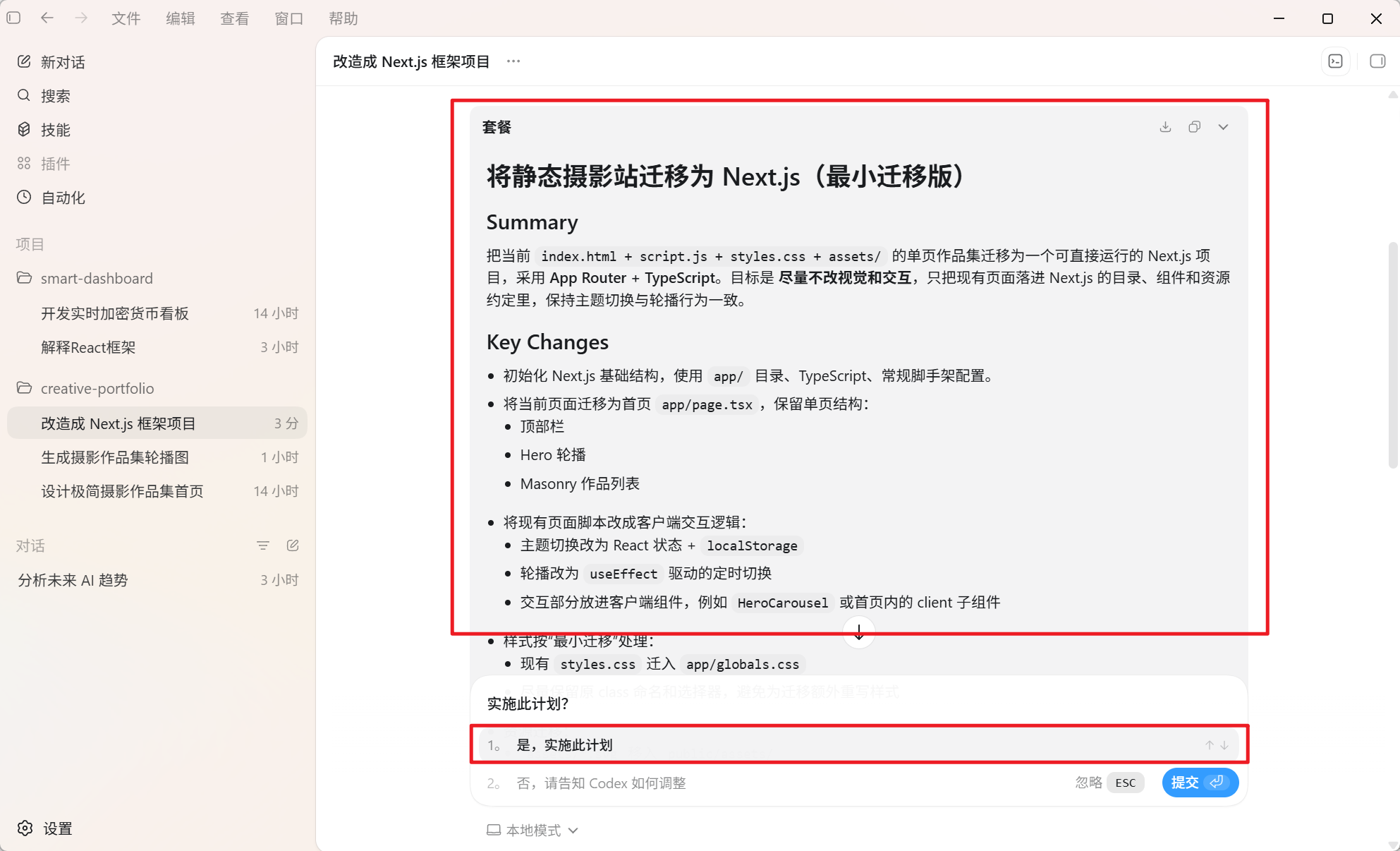Viewport: 1400px width, 851px height.
Task: Toggle the sidebar panel icon
Action: tap(13, 18)
